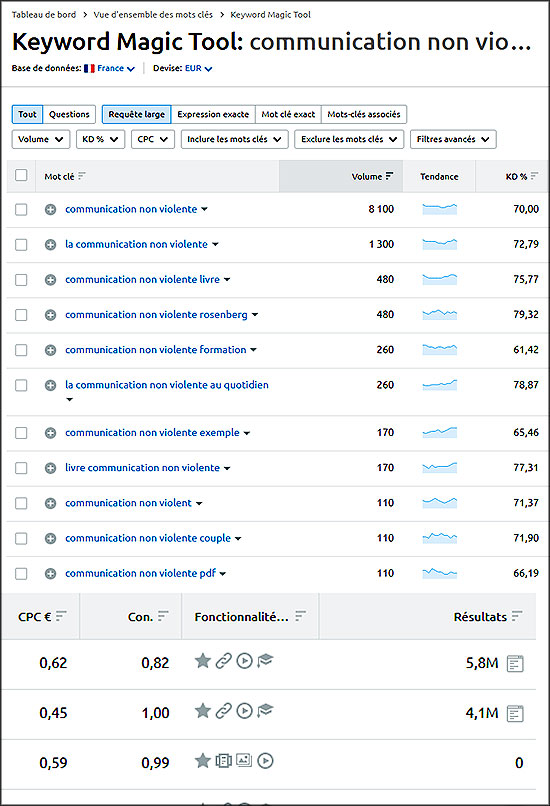Select 'Mot clé exact' match type
This screenshot has height=806, width=550.
(x=288, y=114)
